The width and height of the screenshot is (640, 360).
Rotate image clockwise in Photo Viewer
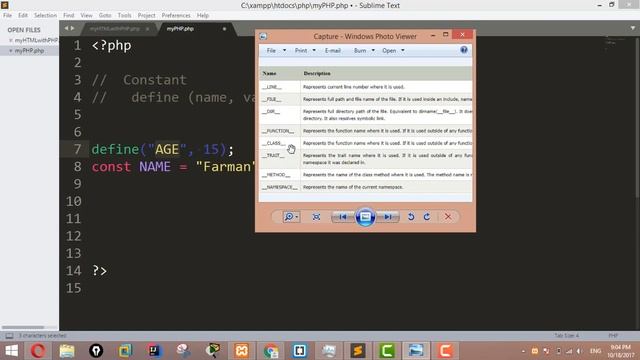point(427,217)
